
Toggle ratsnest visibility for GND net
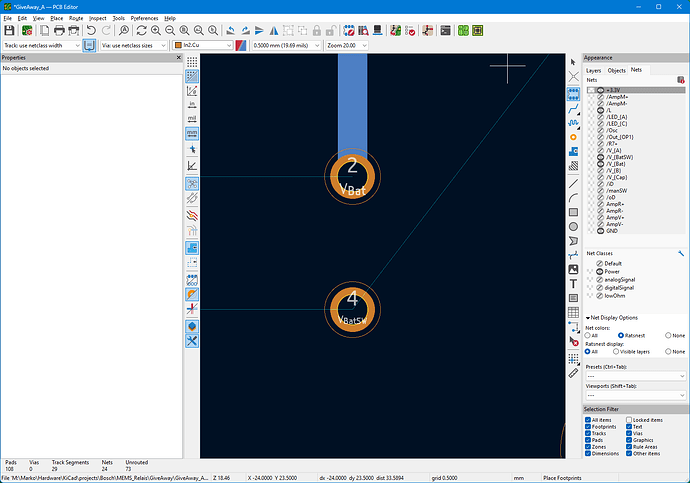[600, 231]
